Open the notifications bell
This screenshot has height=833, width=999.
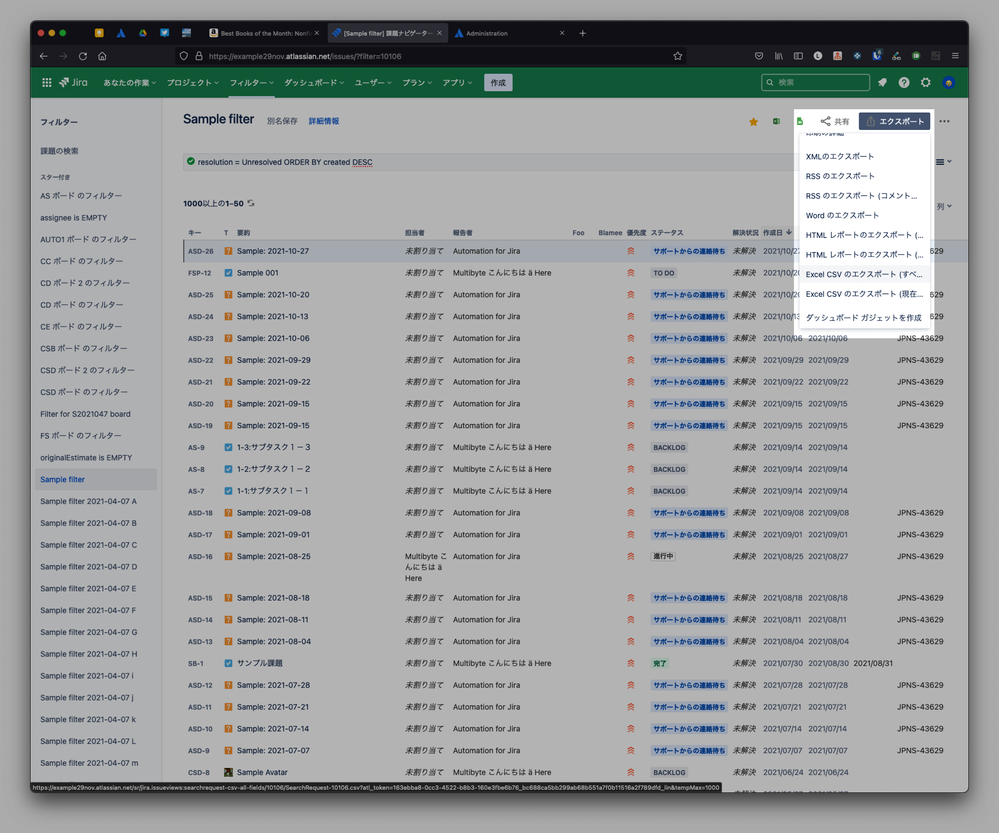pyautogui.click(x=882, y=82)
